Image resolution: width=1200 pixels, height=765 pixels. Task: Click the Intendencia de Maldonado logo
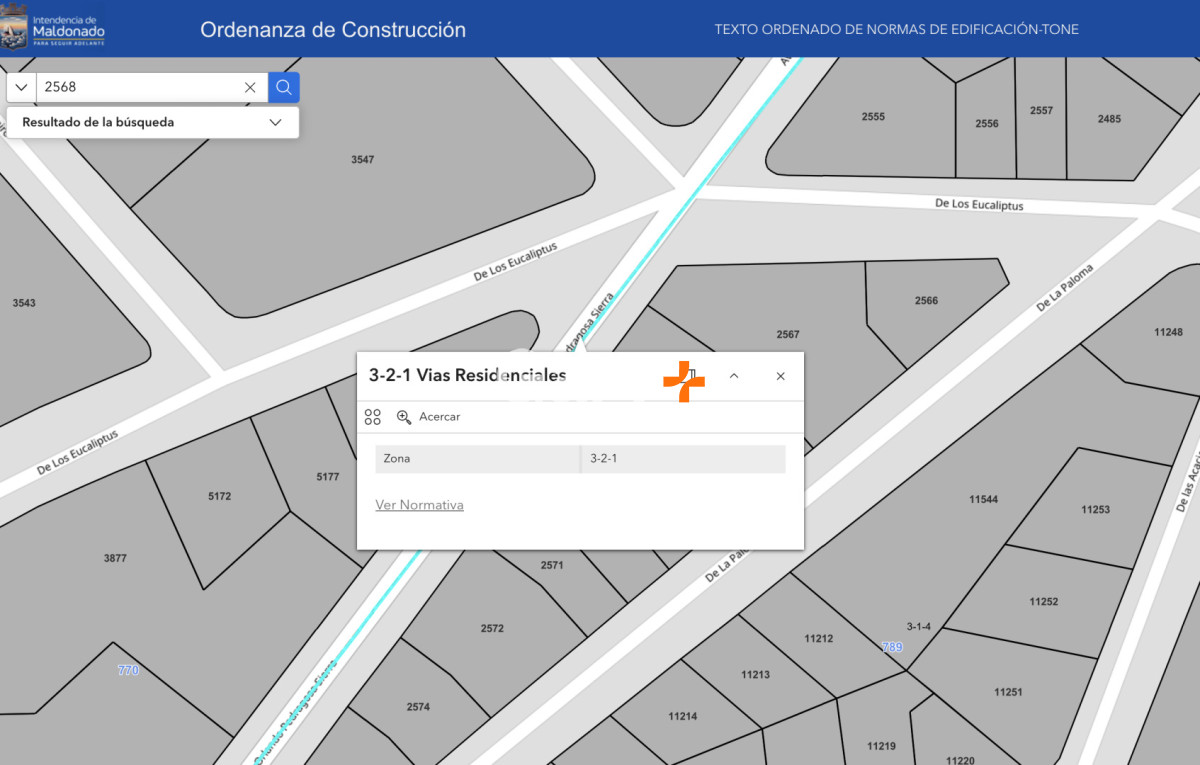point(55,29)
